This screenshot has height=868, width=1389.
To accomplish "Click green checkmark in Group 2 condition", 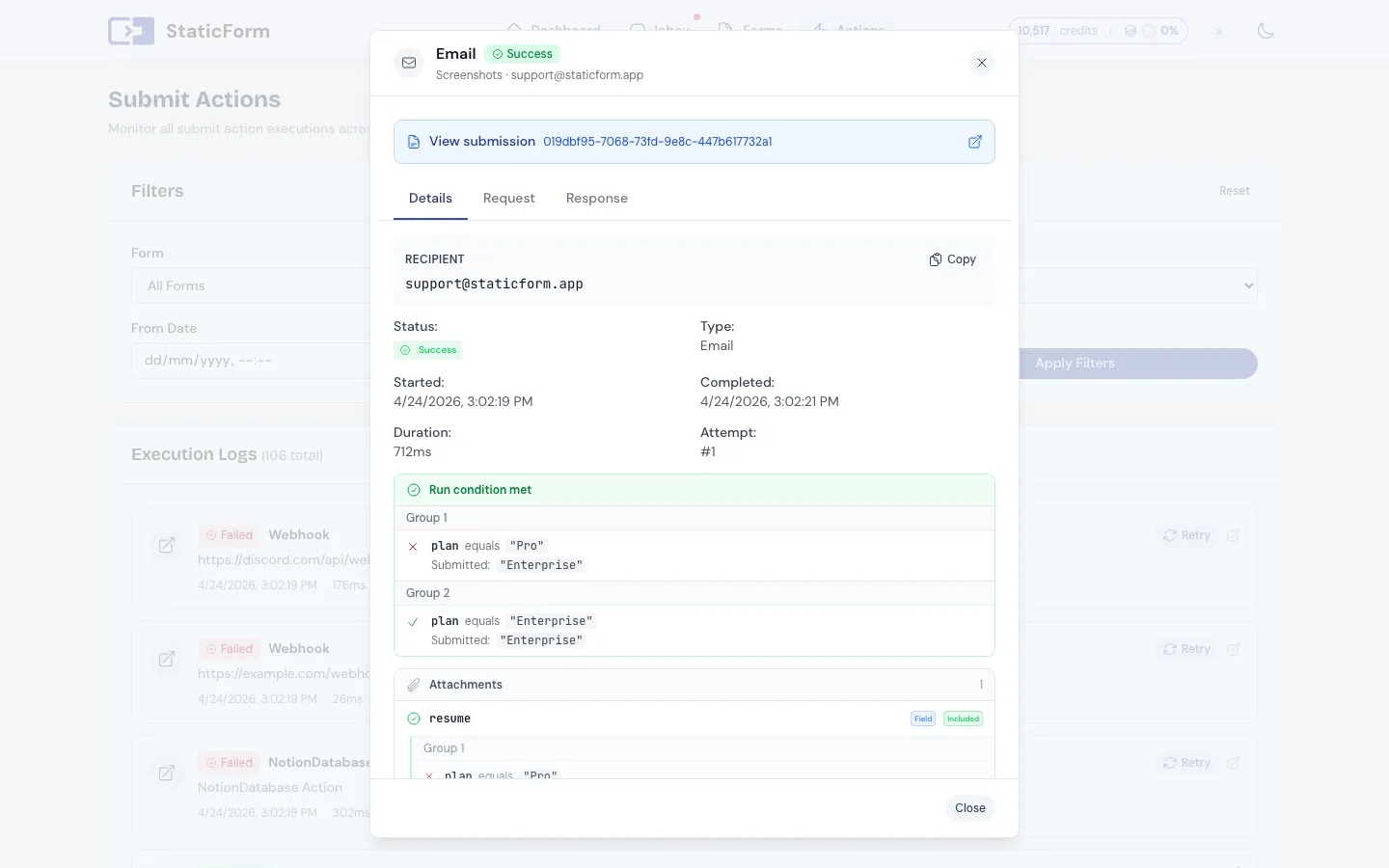I will (x=413, y=622).
